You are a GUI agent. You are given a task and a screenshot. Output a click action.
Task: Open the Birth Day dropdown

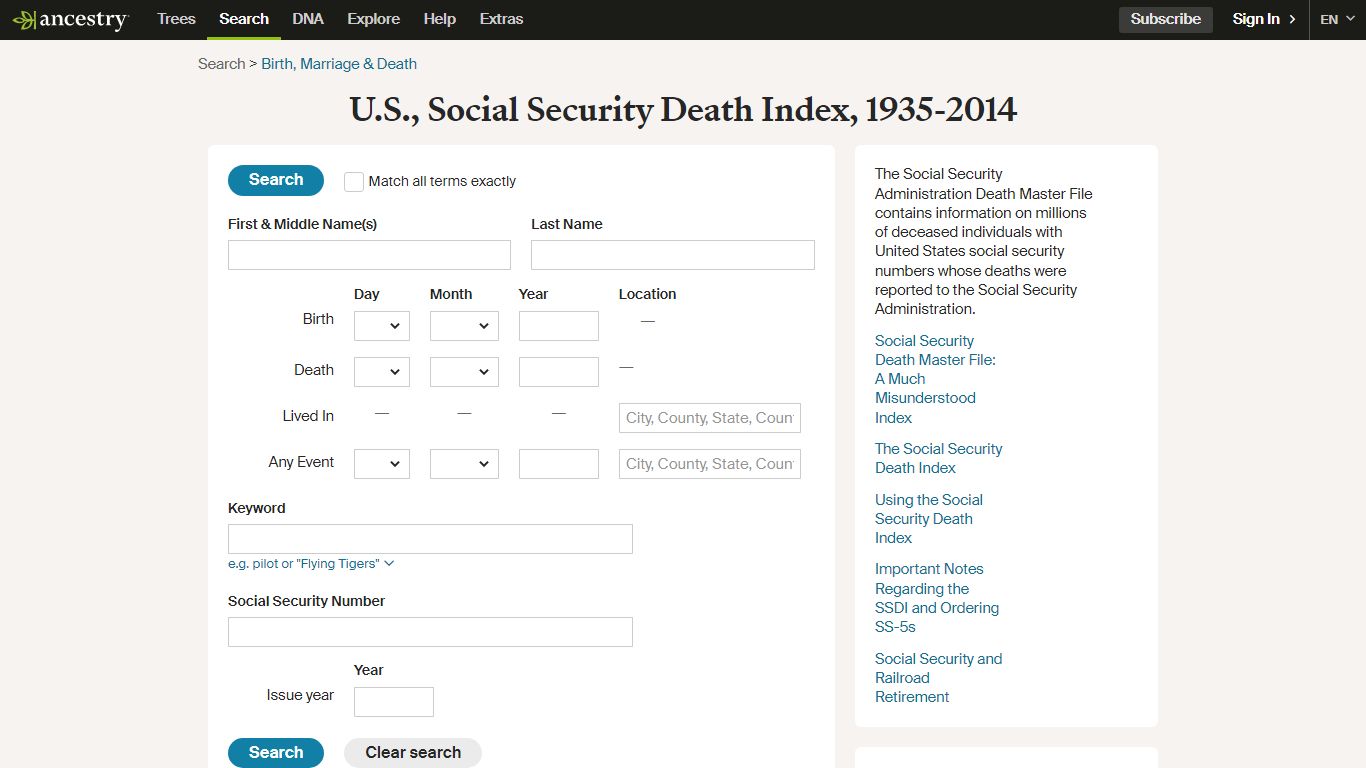[x=382, y=326]
